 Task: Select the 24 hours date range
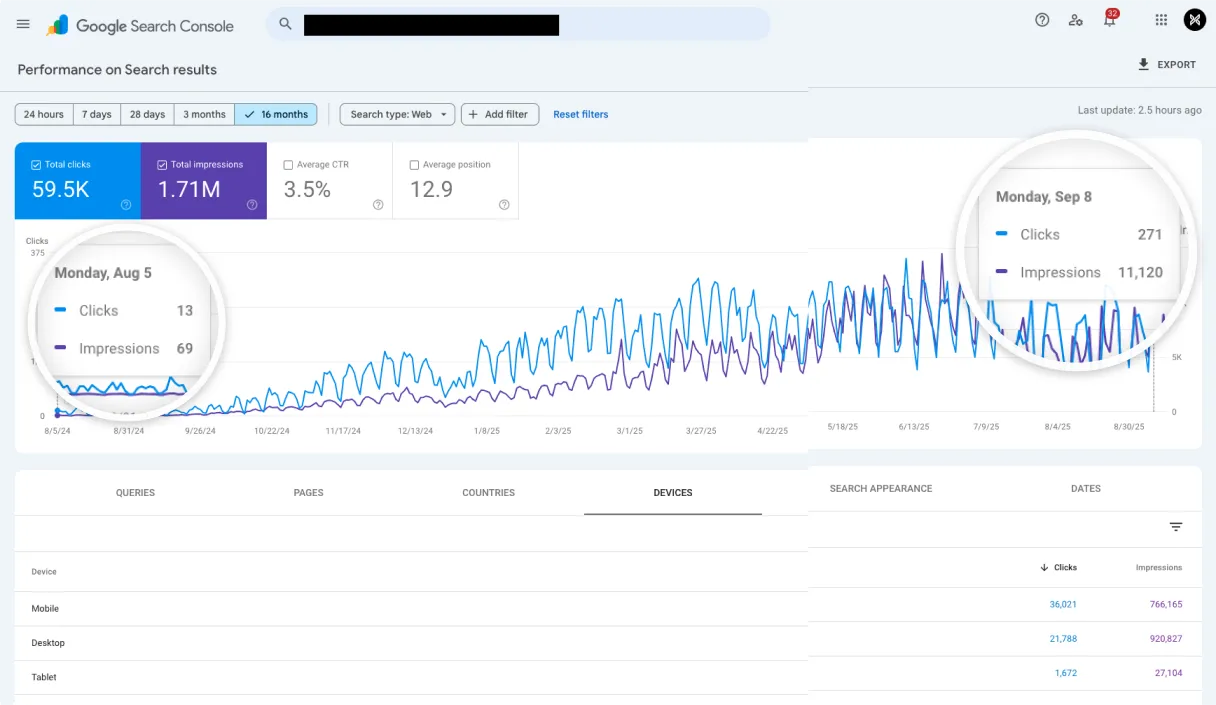point(44,114)
